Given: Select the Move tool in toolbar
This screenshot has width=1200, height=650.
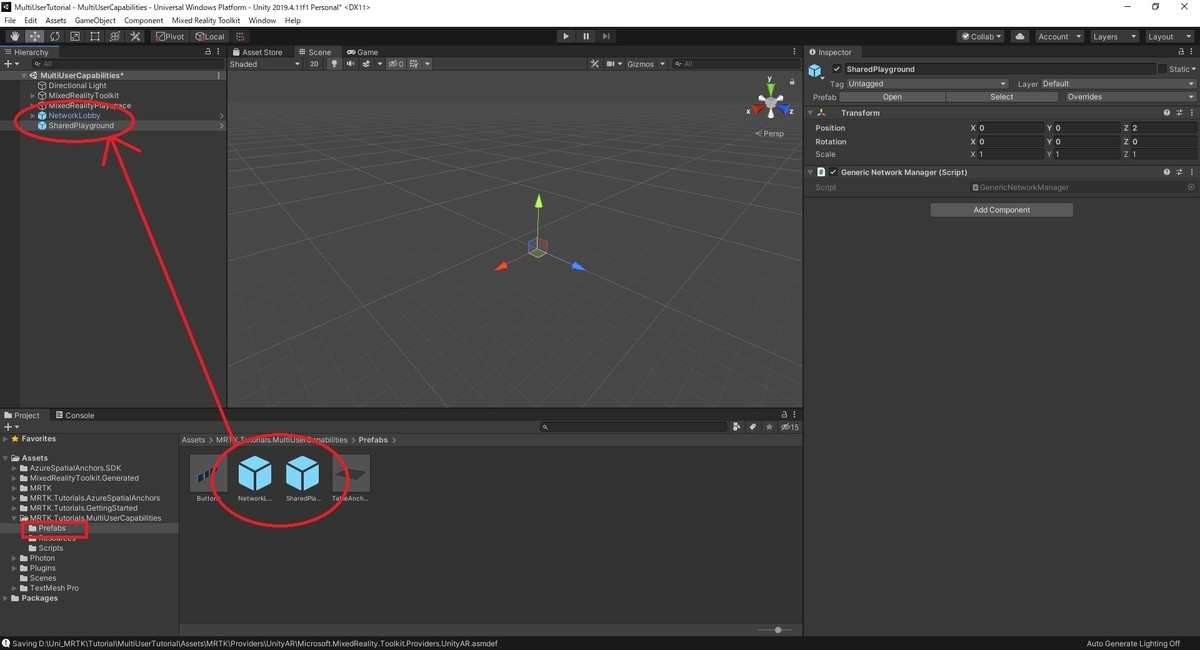Looking at the screenshot, I should (35, 36).
